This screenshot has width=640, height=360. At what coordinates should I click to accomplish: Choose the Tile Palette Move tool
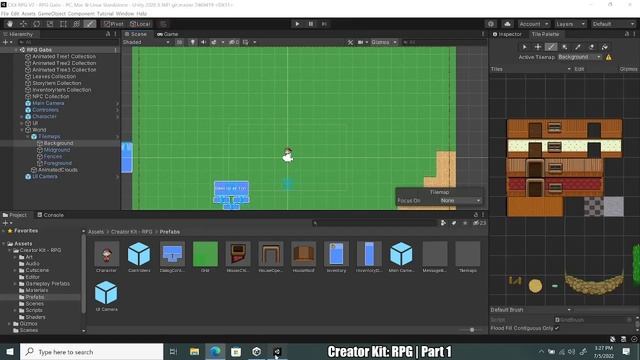pyautogui.click(x=538, y=47)
